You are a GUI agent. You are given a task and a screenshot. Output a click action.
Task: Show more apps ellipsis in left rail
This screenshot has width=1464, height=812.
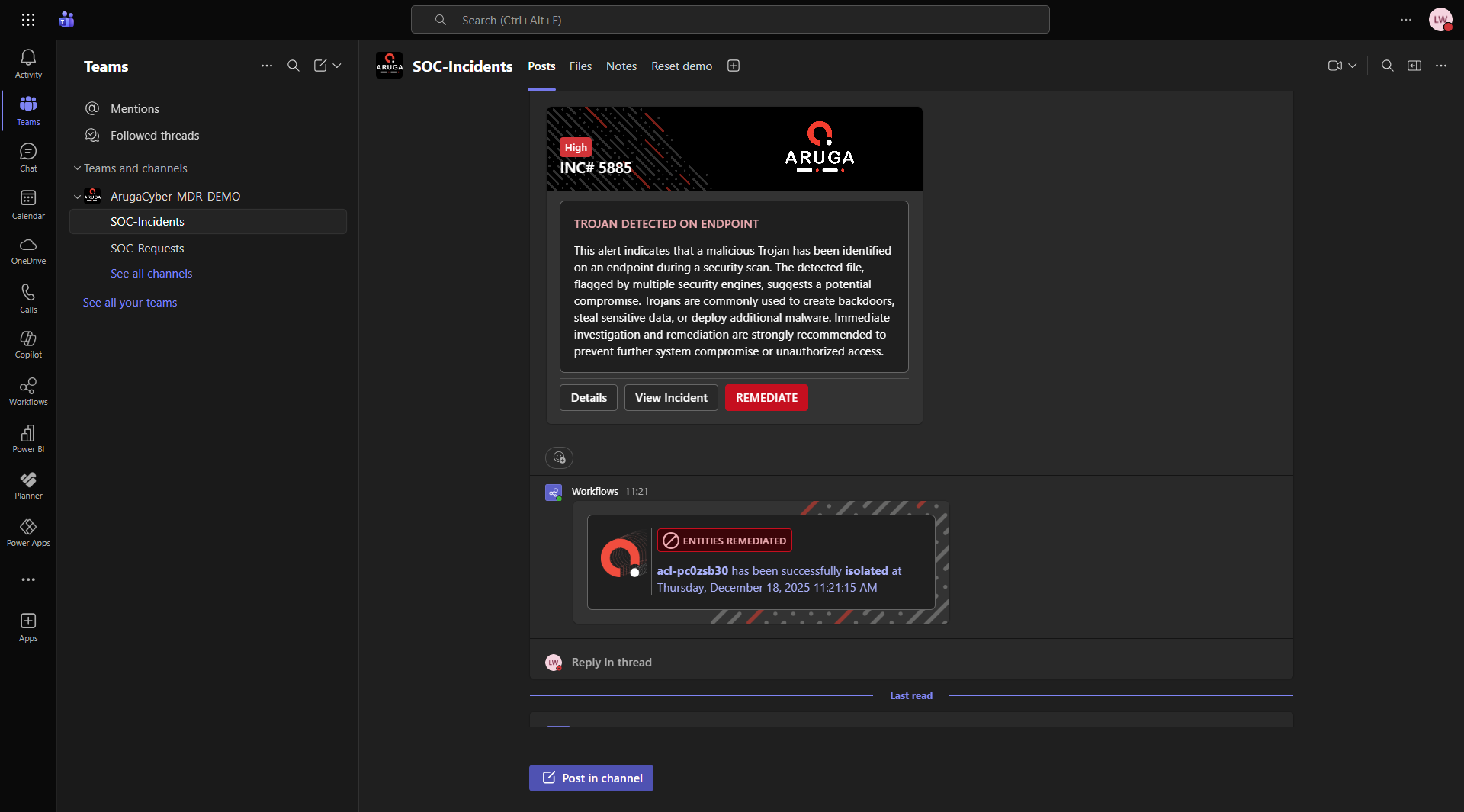[x=28, y=579]
